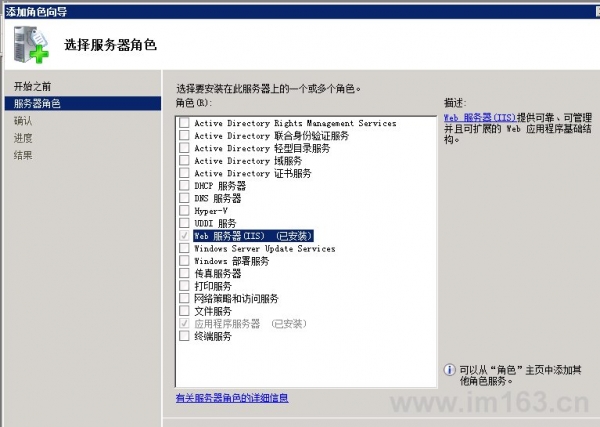
Task: Tick the Active Directory 轻型目录服务 checkbox
Action: pos(184,148)
